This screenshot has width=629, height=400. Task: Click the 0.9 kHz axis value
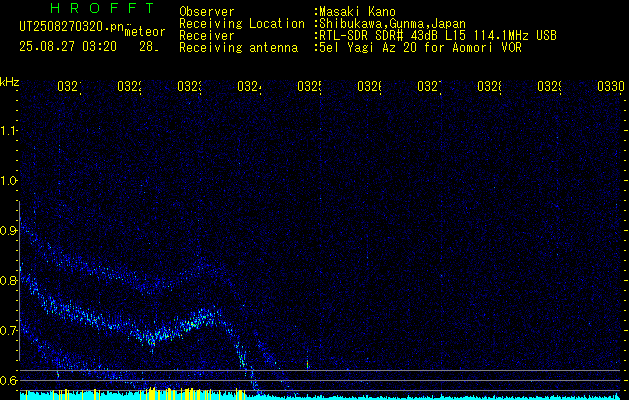click(10, 230)
